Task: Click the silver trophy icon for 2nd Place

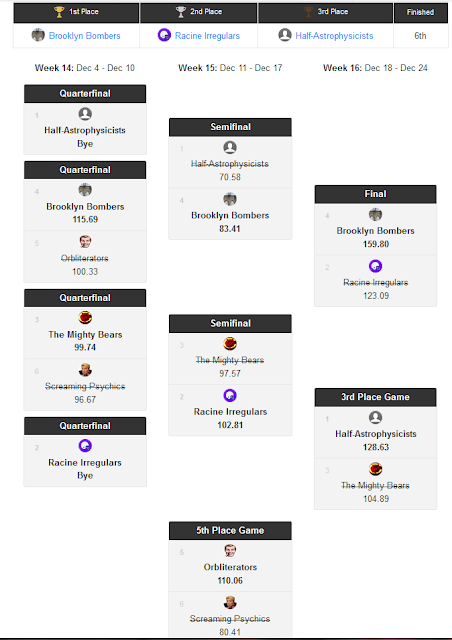Action: coord(180,12)
